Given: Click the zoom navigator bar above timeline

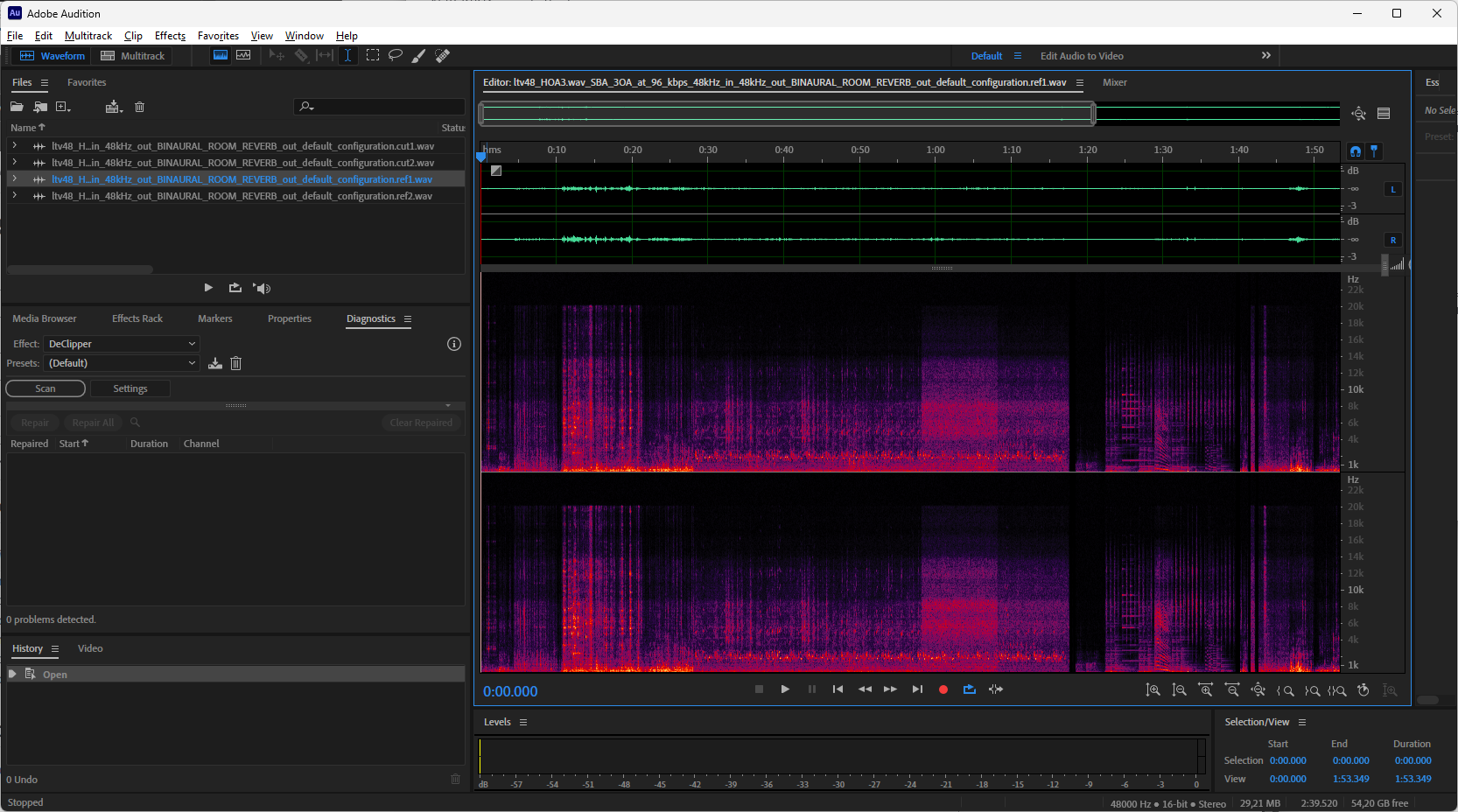Looking at the screenshot, I should 787,113.
